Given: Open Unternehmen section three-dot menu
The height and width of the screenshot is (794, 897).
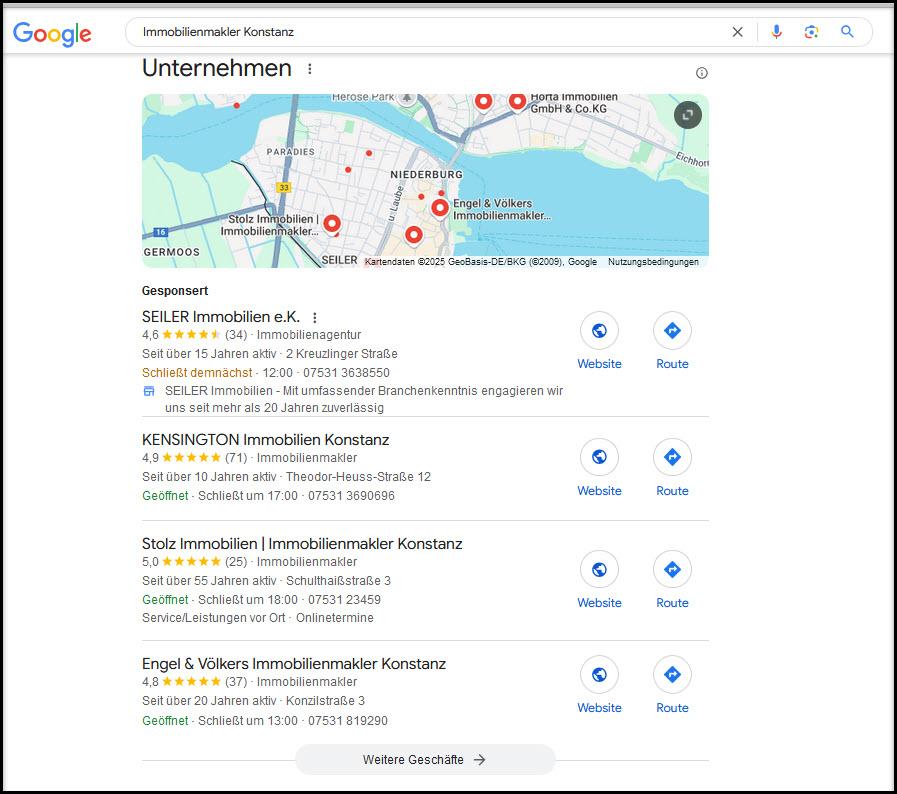Looking at the screenshot, I should click(x=309, y=69).
